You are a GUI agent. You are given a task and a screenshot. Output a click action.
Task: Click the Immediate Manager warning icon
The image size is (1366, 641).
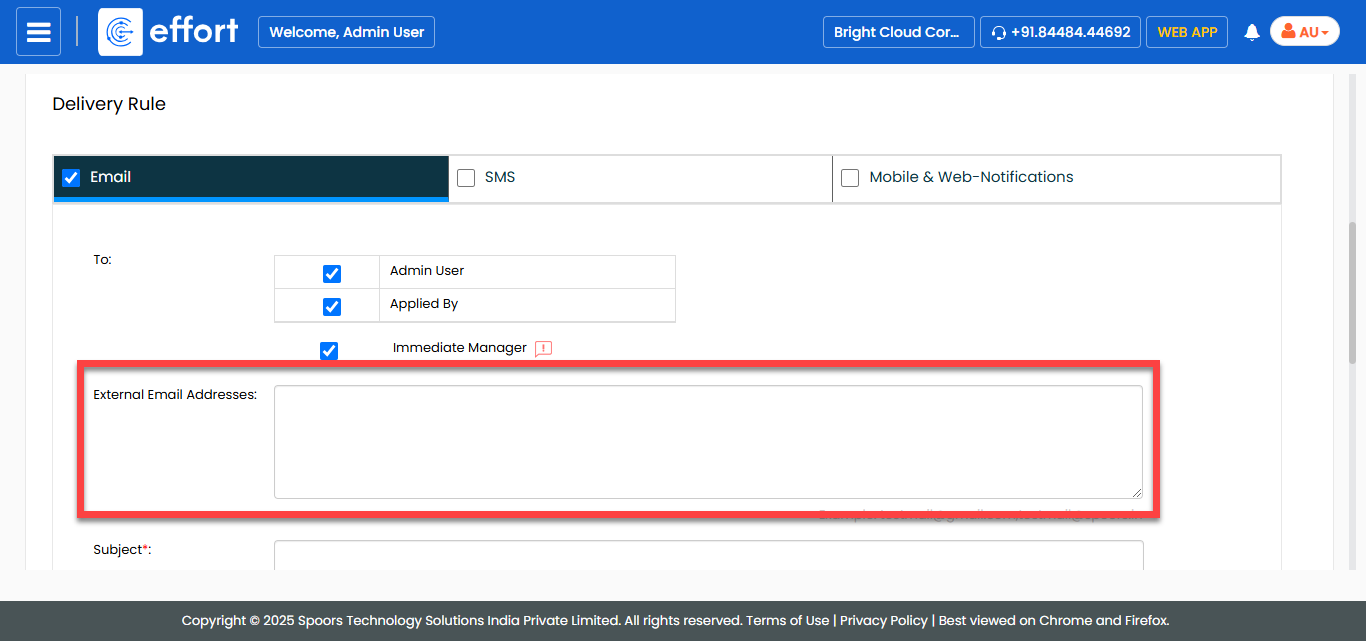pyautogui.click(x=543, y=349)
